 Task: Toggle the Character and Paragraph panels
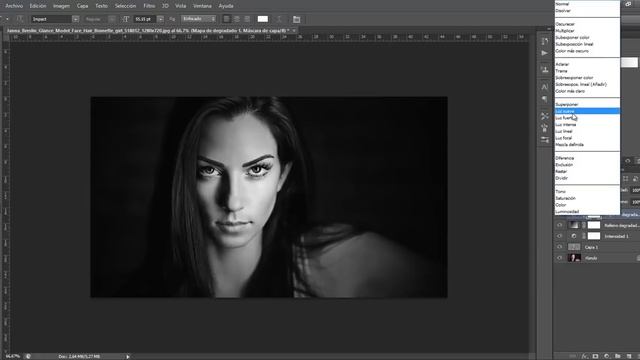[297, 19]
